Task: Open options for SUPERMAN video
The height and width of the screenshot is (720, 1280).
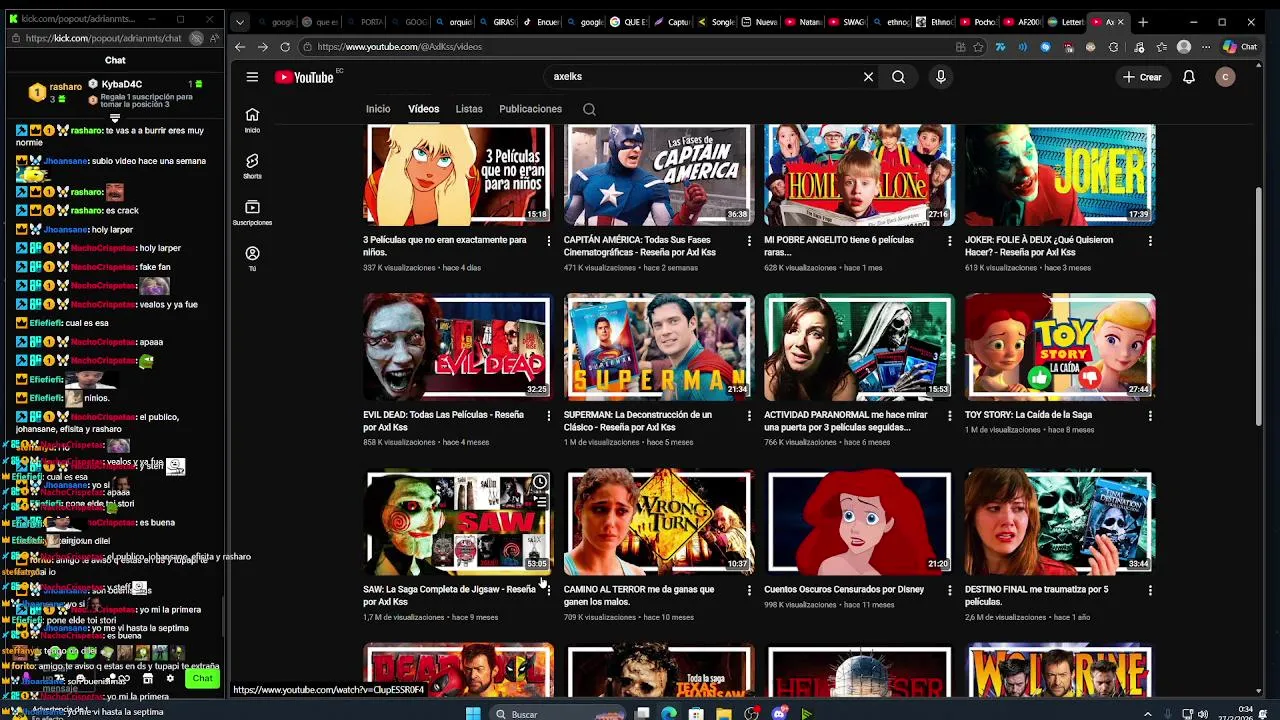Action: point(749,415)
